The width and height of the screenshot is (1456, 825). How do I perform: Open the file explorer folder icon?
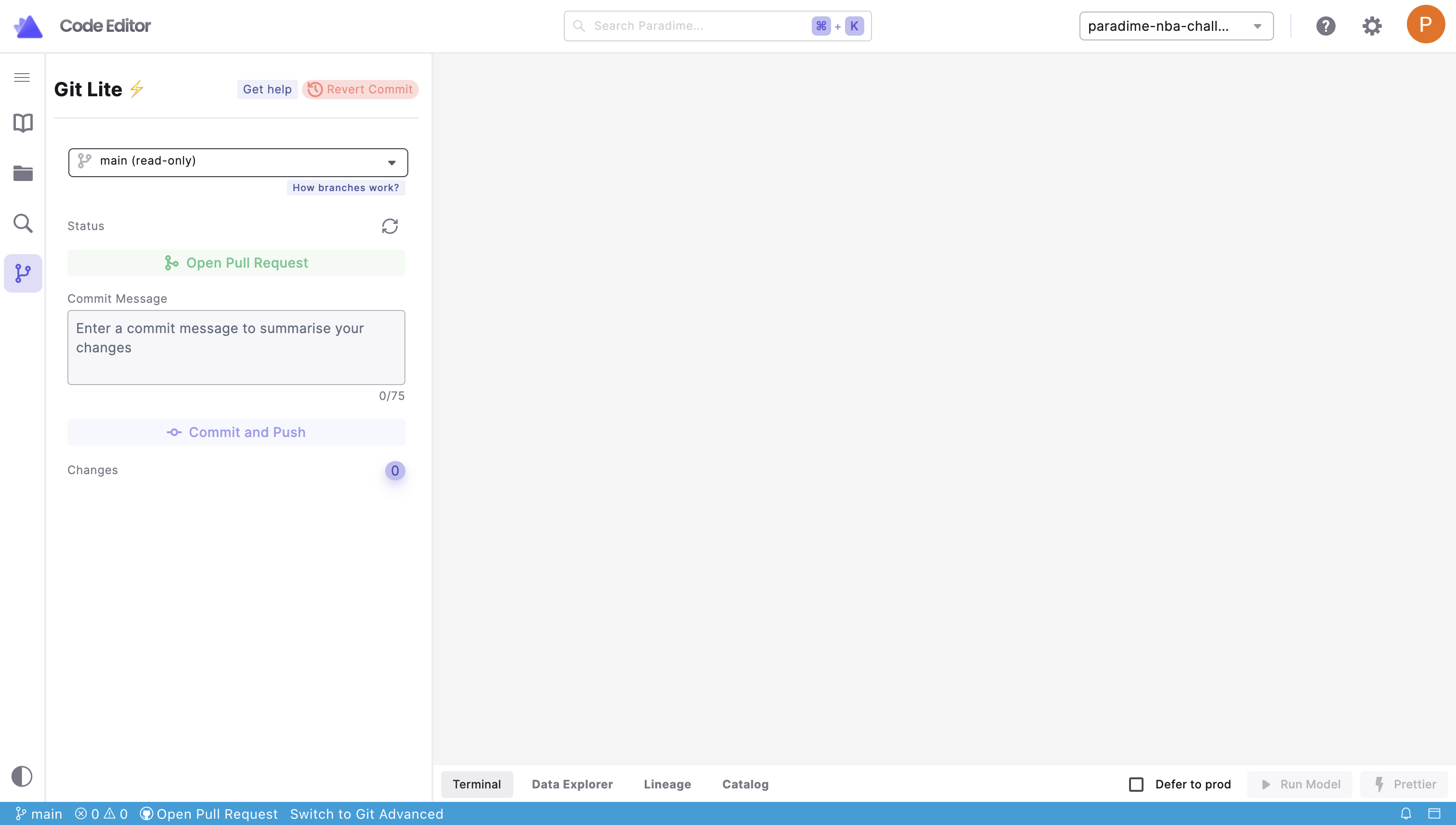pos(23,173)
